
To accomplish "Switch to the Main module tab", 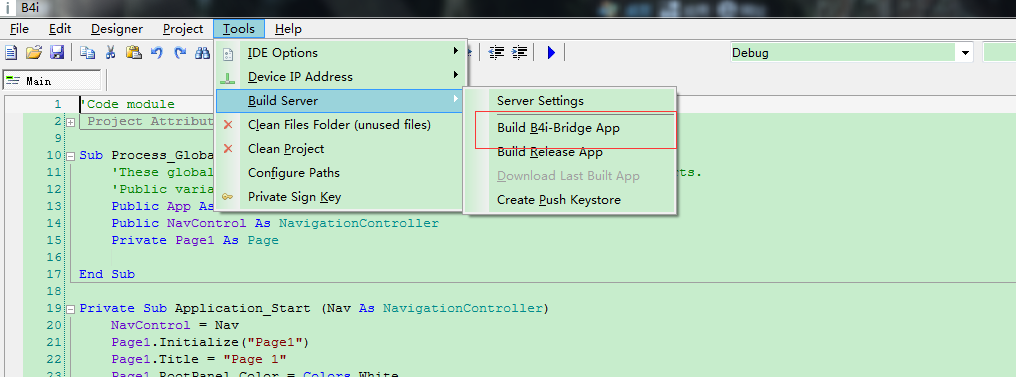I will (52, 81).
